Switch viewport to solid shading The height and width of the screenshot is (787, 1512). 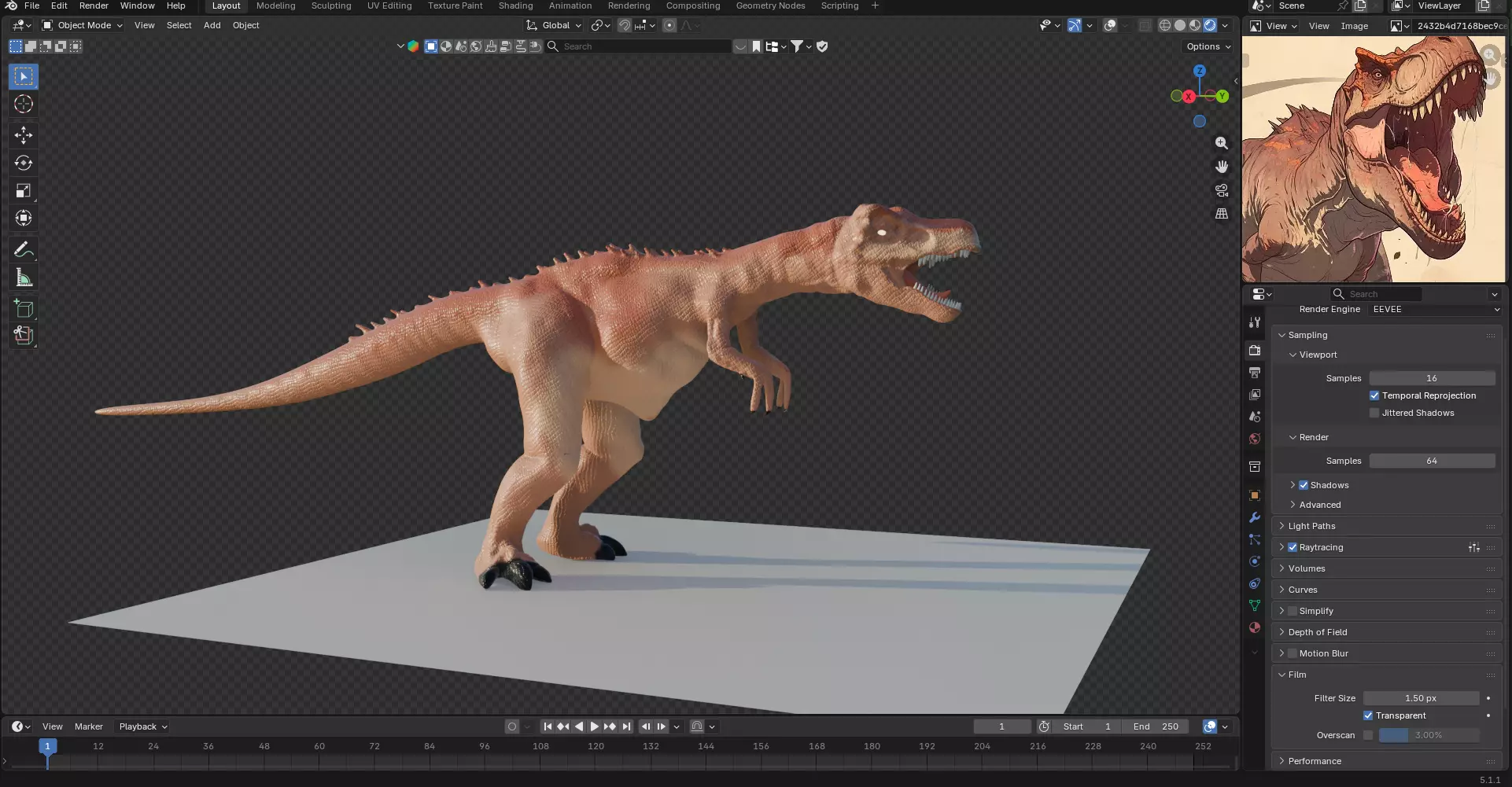pyautogui.click(x=1180, y=25)
